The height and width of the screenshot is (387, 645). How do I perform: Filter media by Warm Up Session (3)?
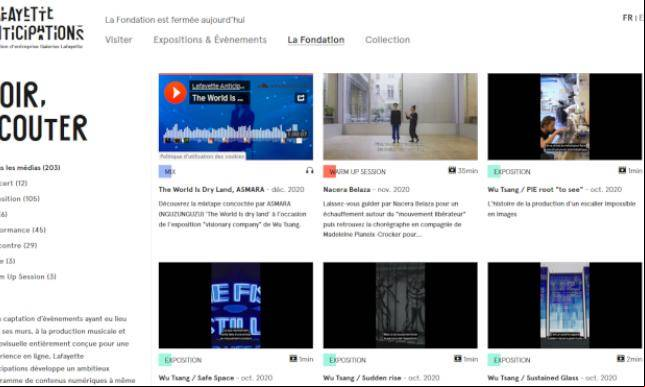click(x=28, y=277)
